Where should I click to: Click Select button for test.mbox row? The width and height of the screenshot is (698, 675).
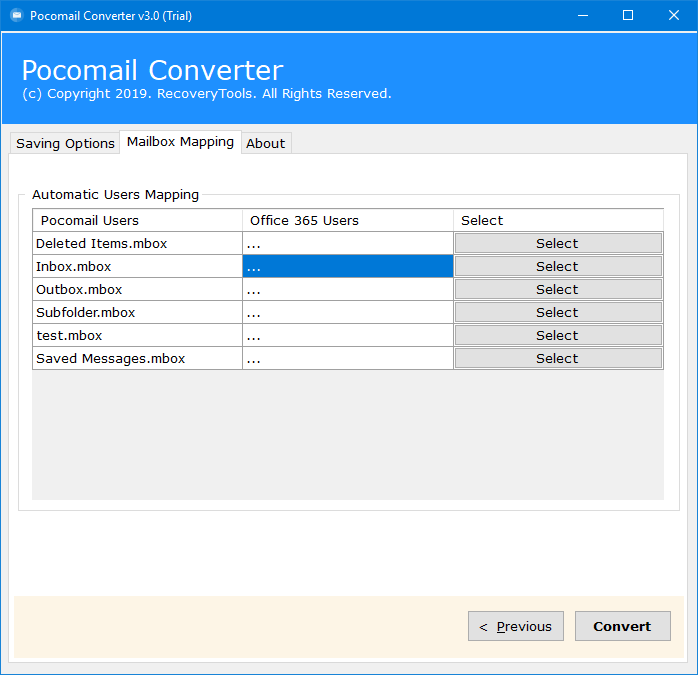(558, 335)
